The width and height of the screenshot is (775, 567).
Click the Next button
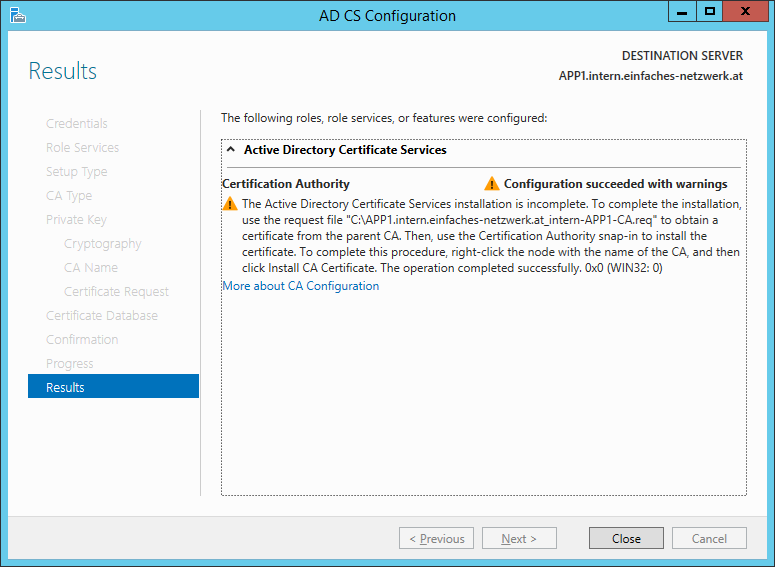coord(519,539)
